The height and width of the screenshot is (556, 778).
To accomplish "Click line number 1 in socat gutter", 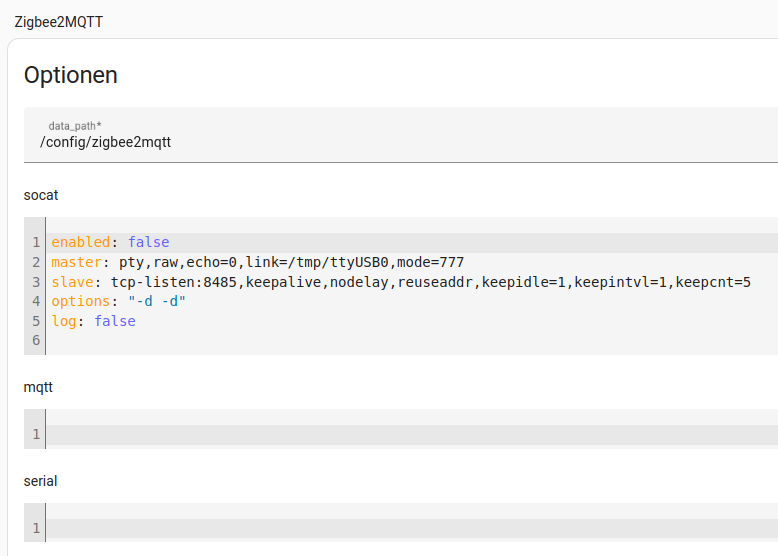I will (x=36, y=243).
